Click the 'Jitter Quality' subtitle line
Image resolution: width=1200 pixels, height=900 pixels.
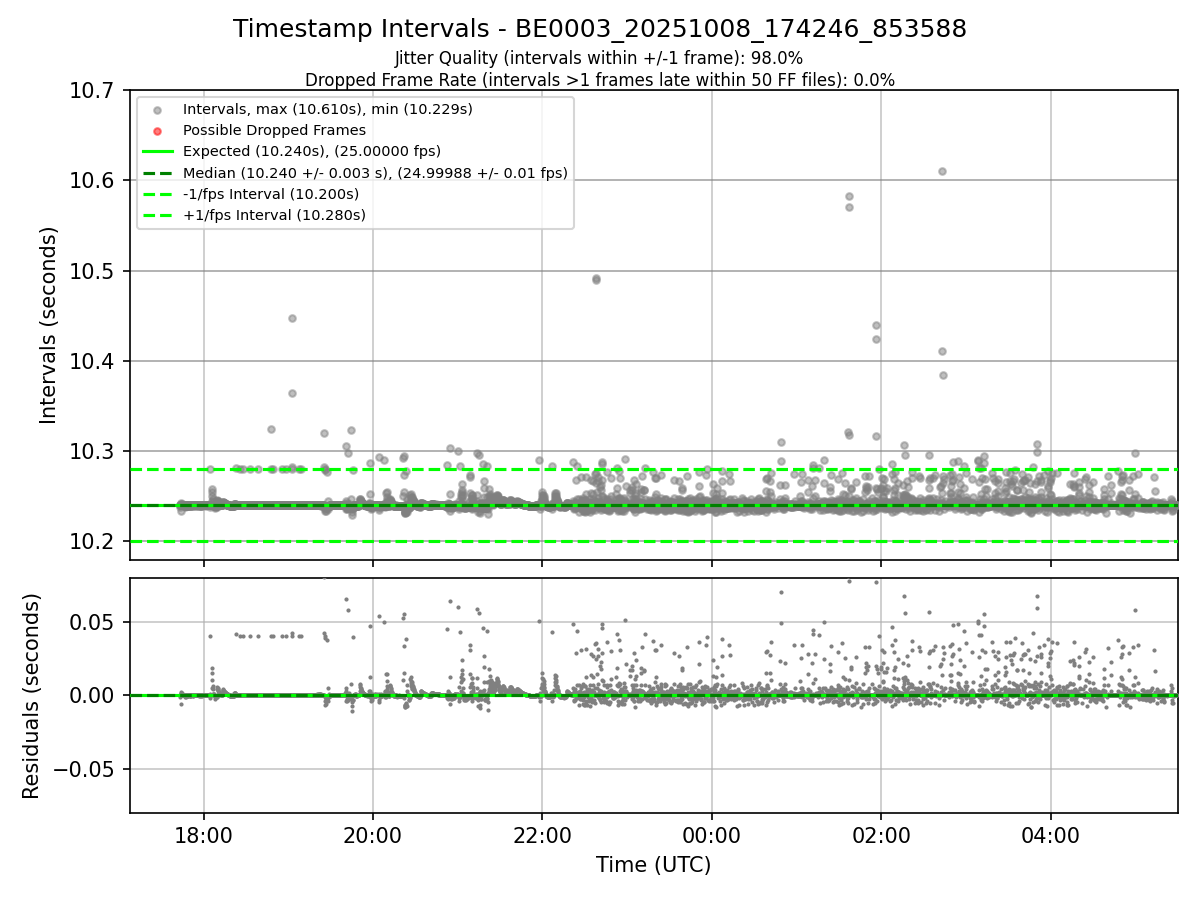coord(599,58)
